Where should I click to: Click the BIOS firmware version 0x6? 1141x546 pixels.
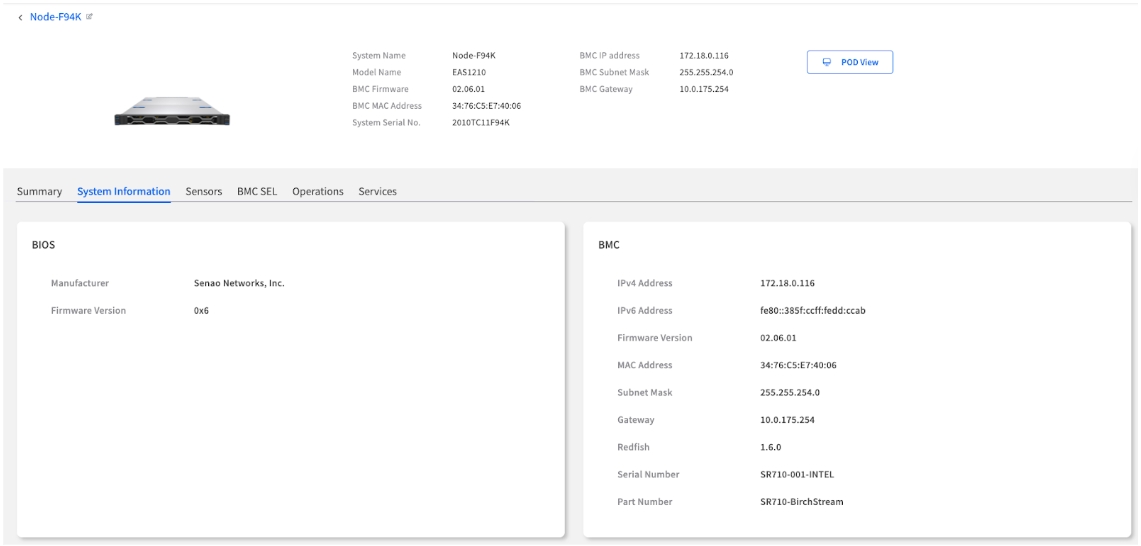click(x=201, y=310)
